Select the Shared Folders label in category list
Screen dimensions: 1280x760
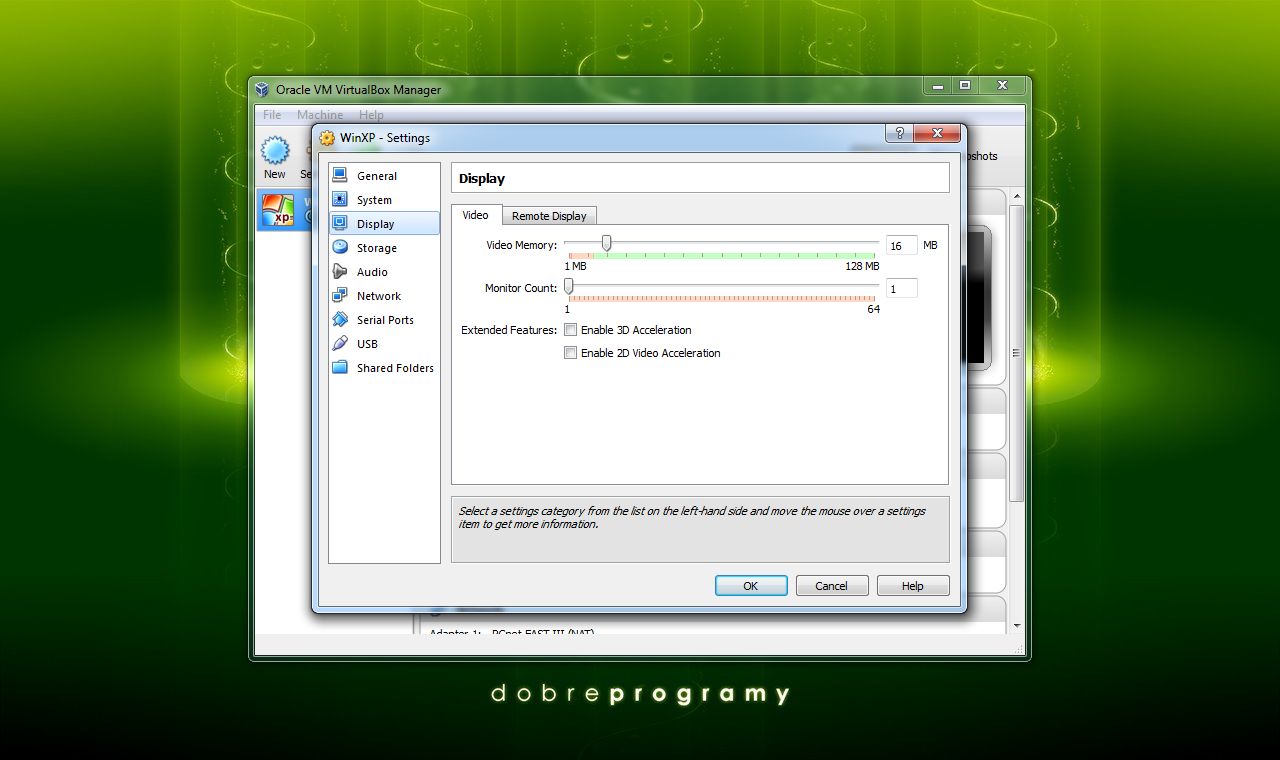(x=395, y=368)
